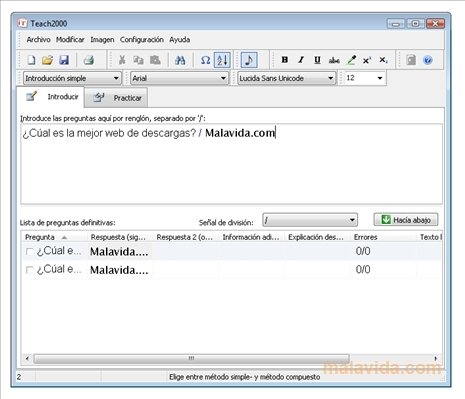This screenshot has height=399, width=465.
Task: Click the horizontal scrollbar thumb in the list
Action: click(x=192, y=359)
